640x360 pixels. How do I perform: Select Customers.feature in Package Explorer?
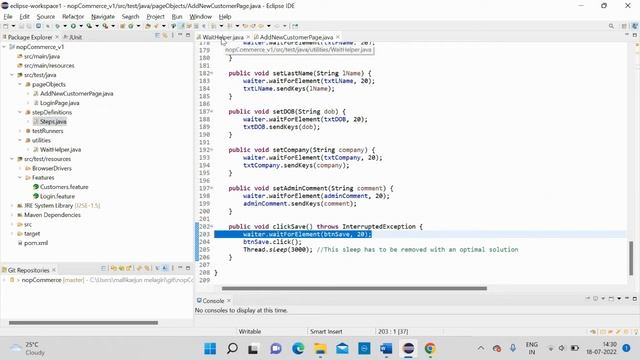click(64, 187)
